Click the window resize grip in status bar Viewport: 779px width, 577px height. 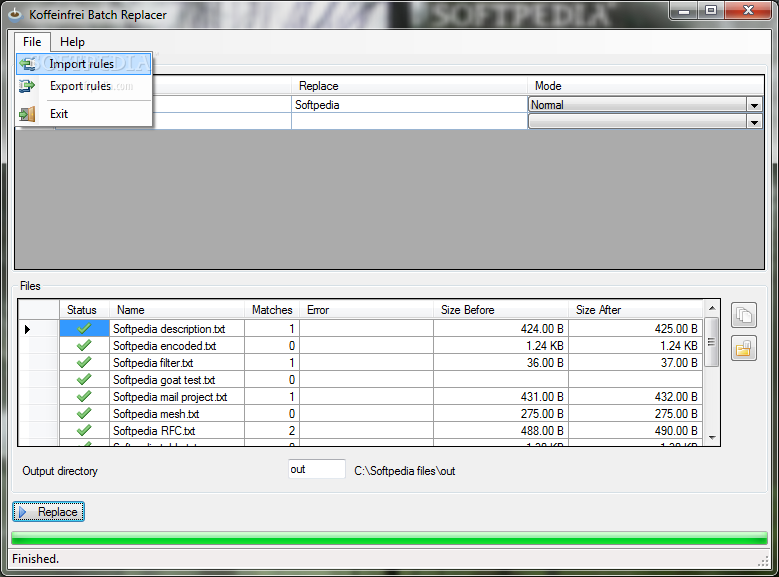[x=763, y=561]
